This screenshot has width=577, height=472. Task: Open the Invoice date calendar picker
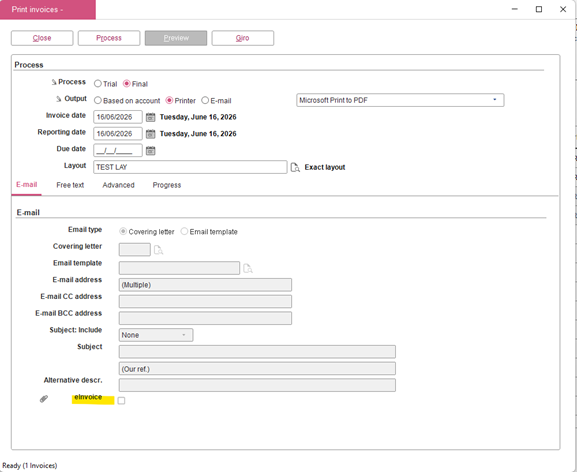click(x=151, y=117)
